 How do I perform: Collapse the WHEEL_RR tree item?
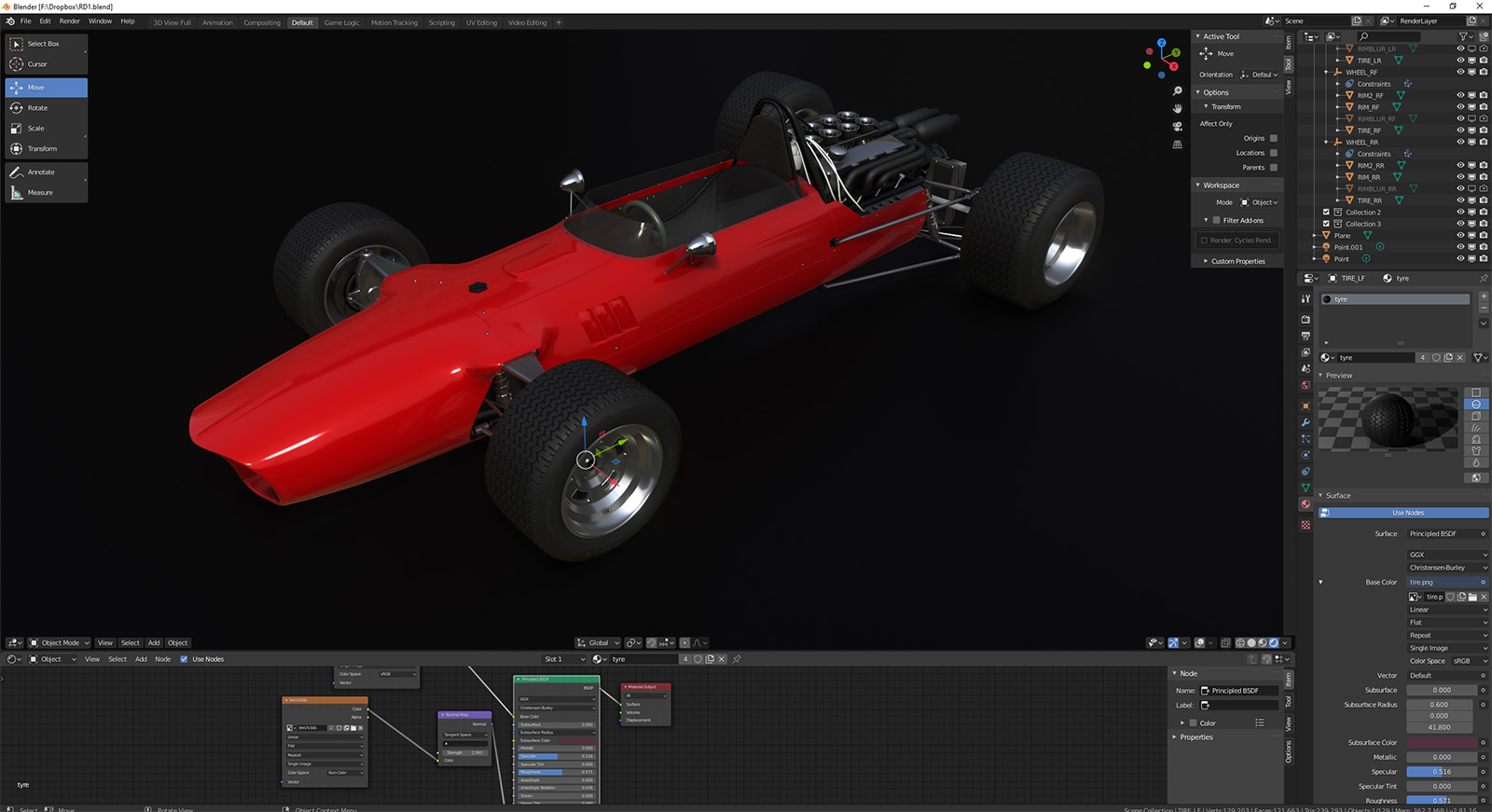[x=1327, y=143]
